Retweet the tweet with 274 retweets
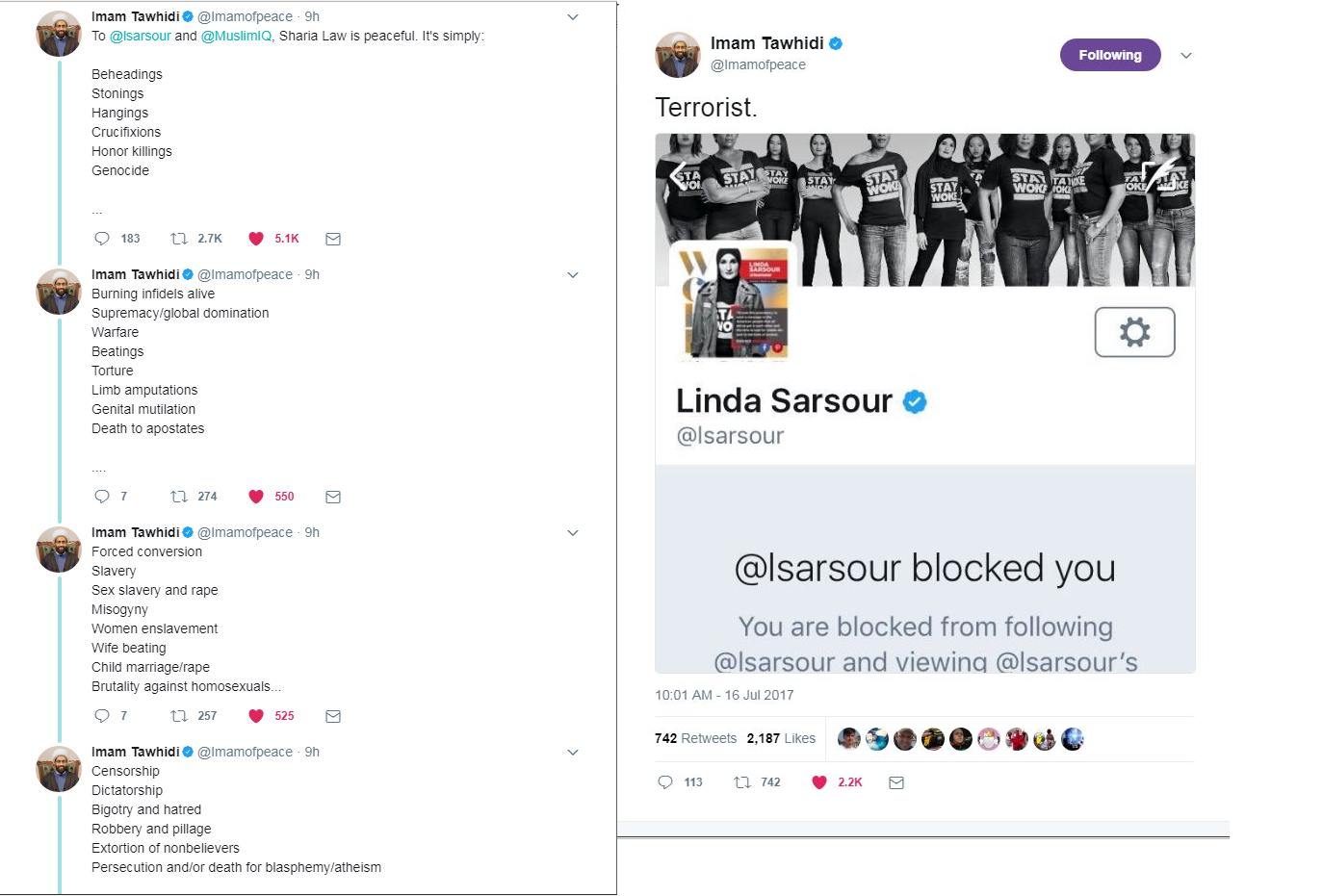 [178, 497]
